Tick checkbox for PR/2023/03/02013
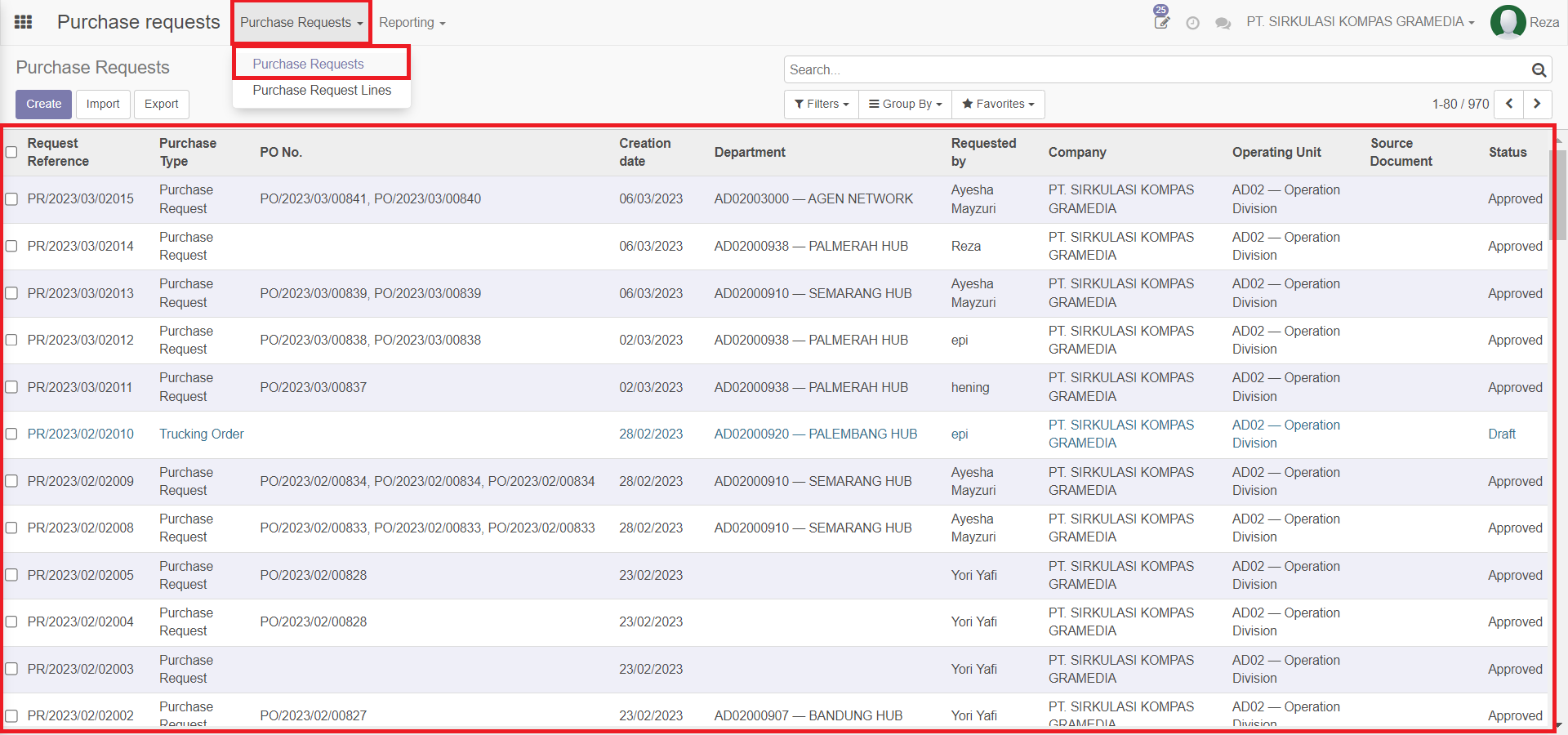The image size is (1568, 735). tap(11, 293)
